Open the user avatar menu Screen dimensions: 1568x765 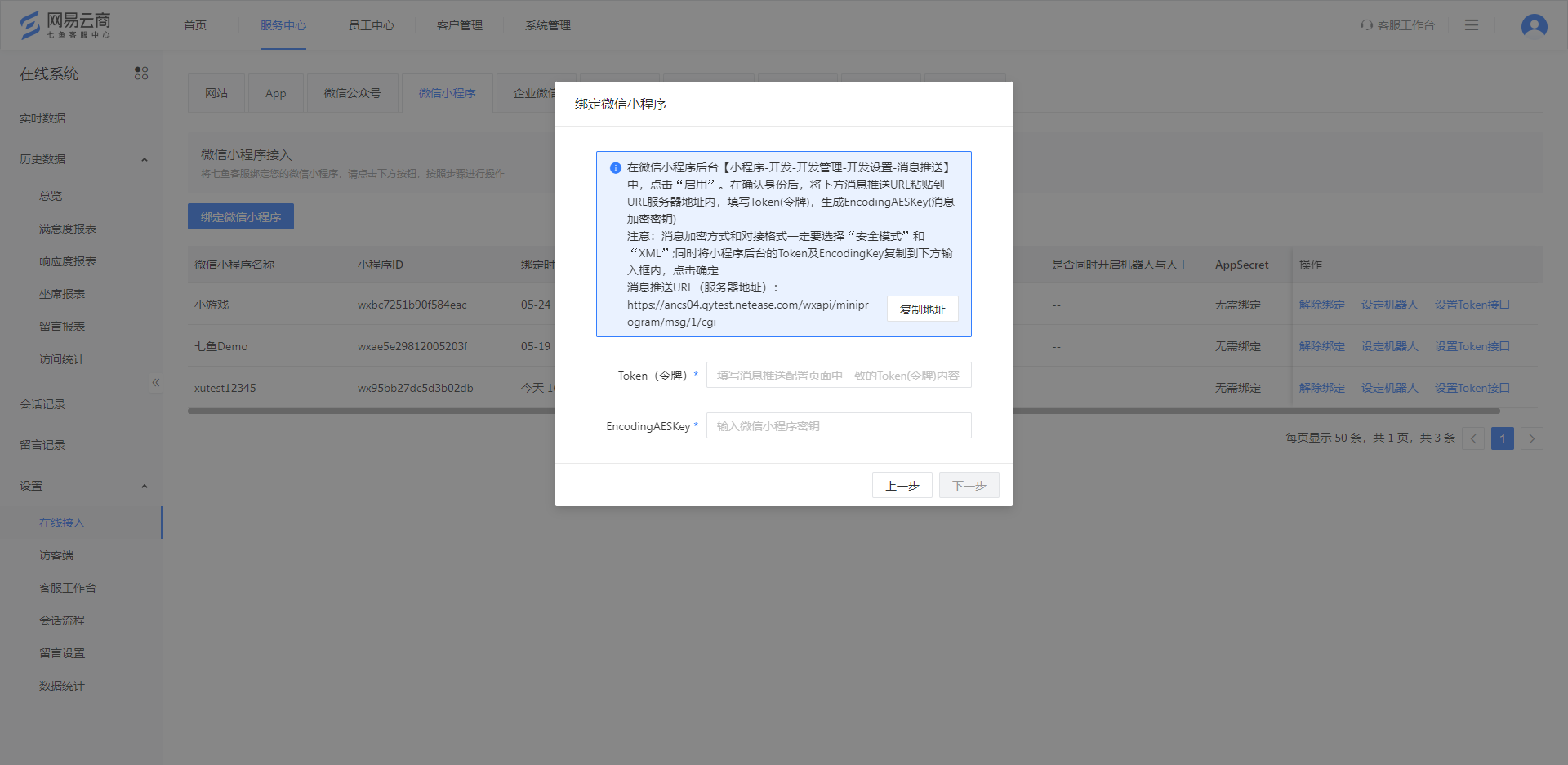[x=1534, y=25]
